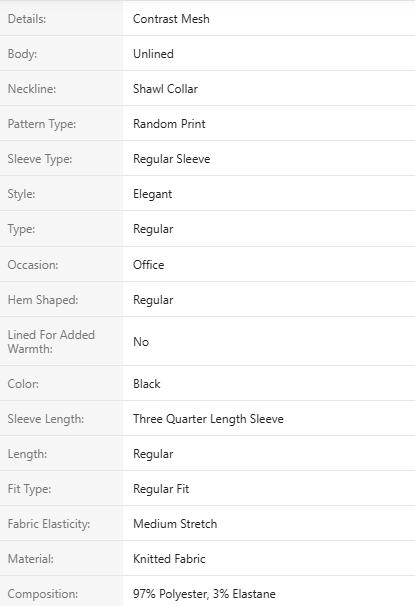The height and width of the screenshot is (606, 415).
Task: Click the Pattern Type label
Action: click(x=42, y=124)
